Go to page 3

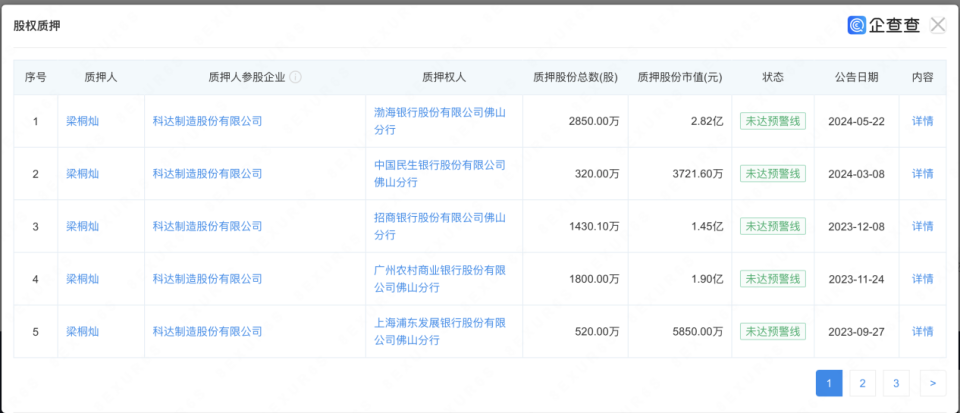click(x=896, y=383)
